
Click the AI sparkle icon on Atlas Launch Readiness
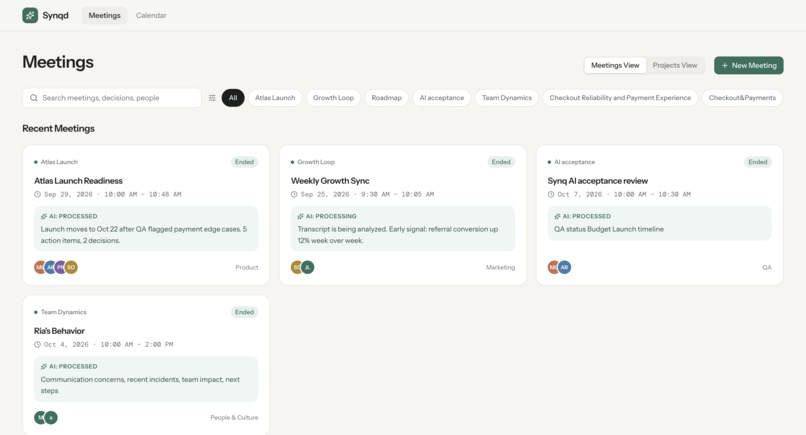tap(44, 216)
